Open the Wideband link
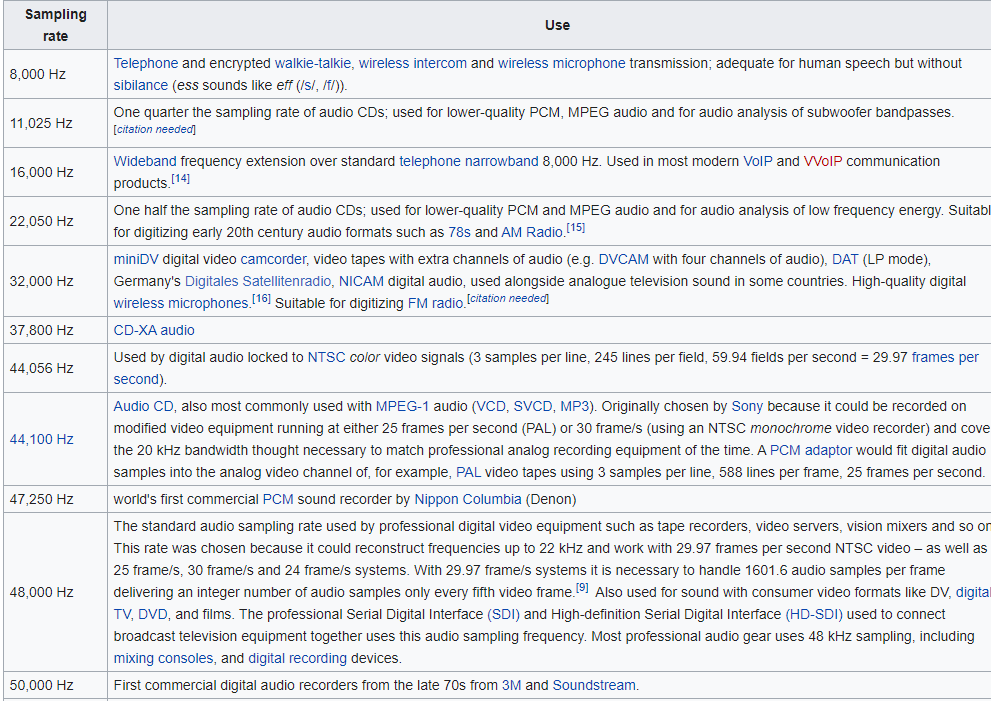 point(145,161)
